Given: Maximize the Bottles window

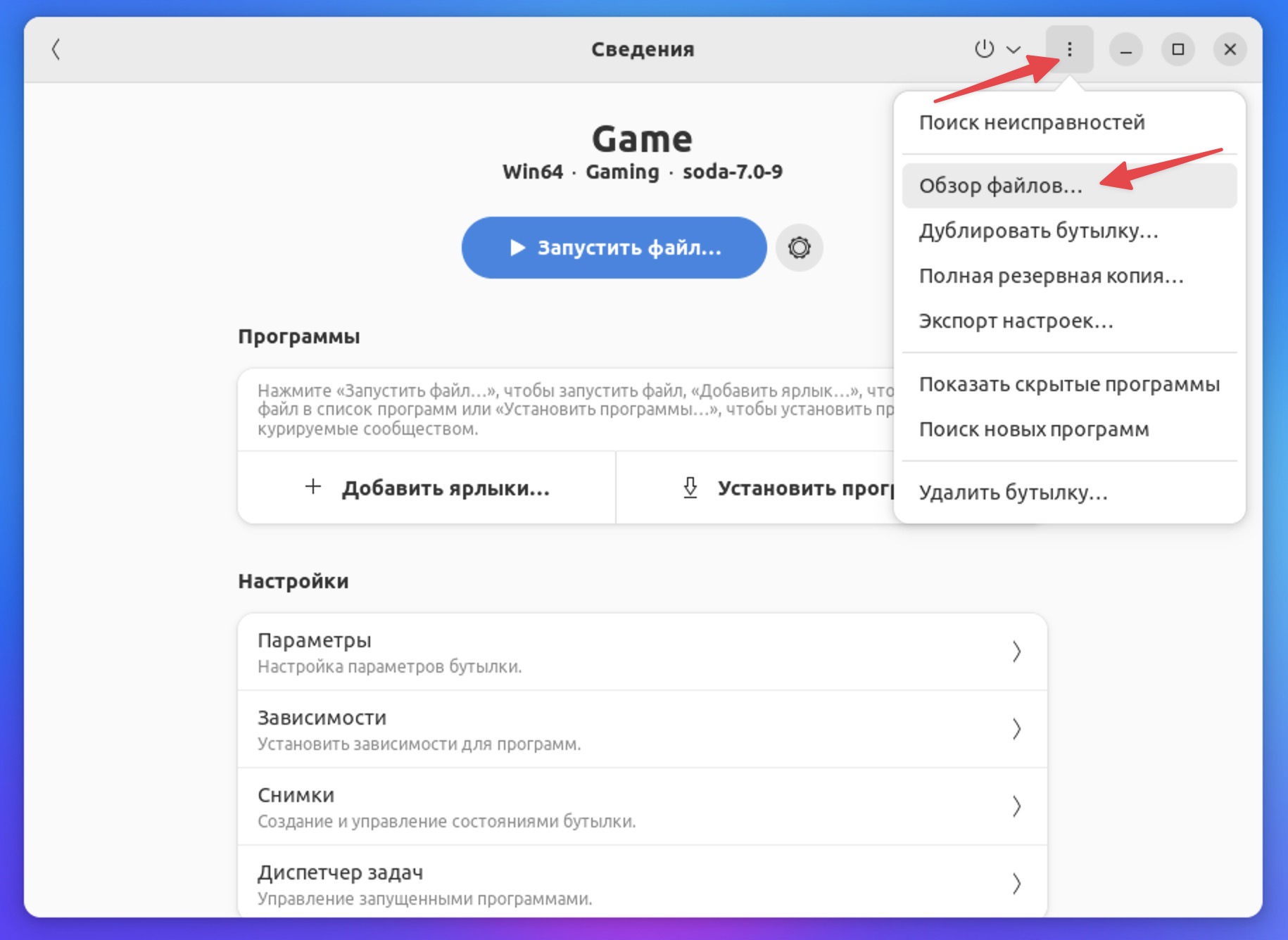Looking at the screenshot, I should click(x=1178, y=49).
